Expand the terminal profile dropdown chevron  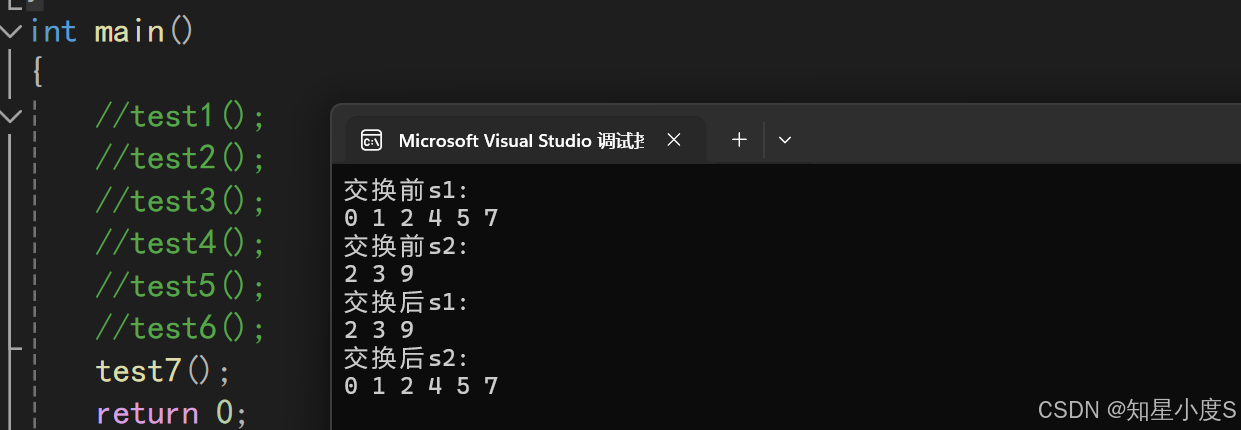[785, 140]
